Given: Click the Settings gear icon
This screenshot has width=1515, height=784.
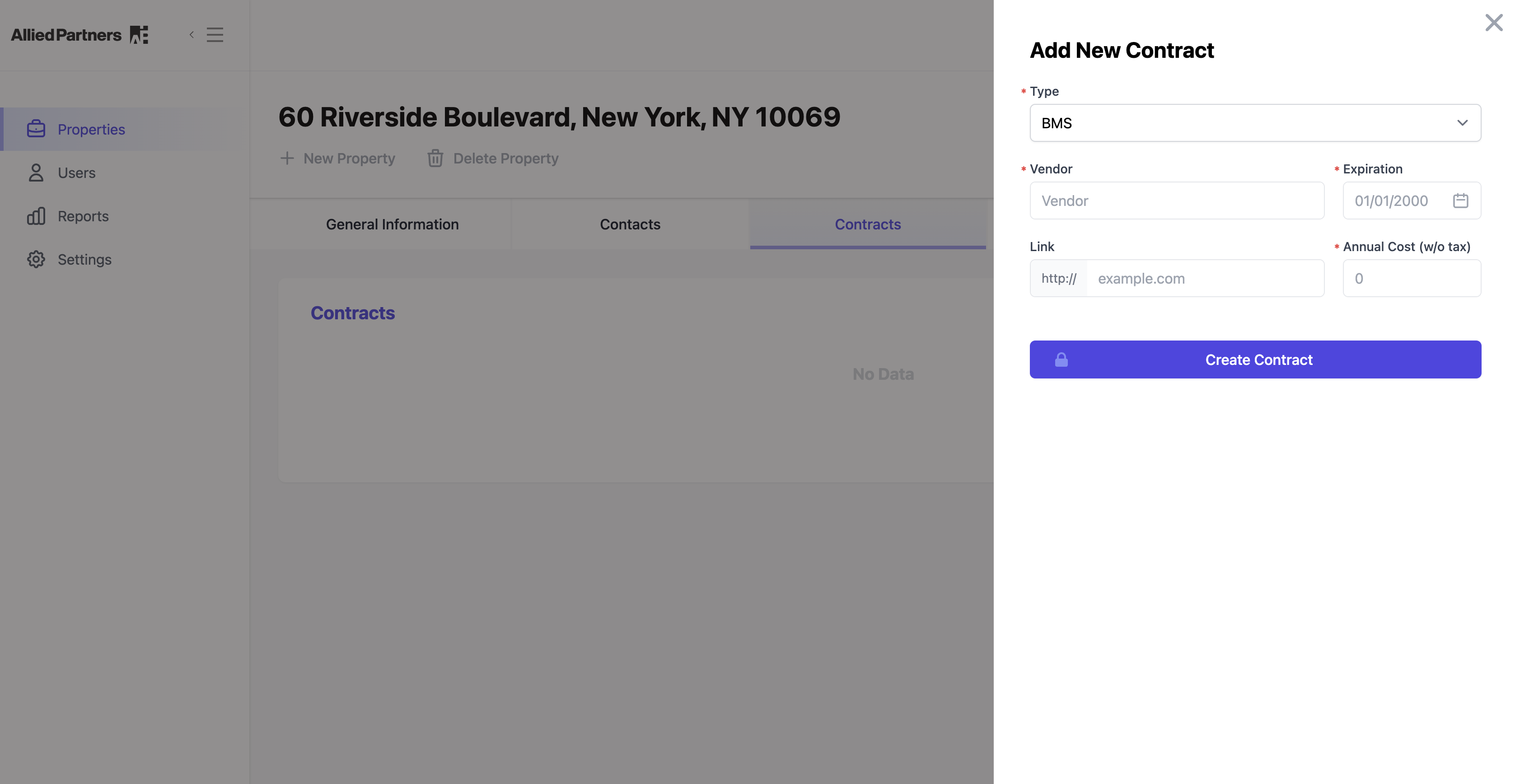Looking at the screenshot, I should 36,259.
